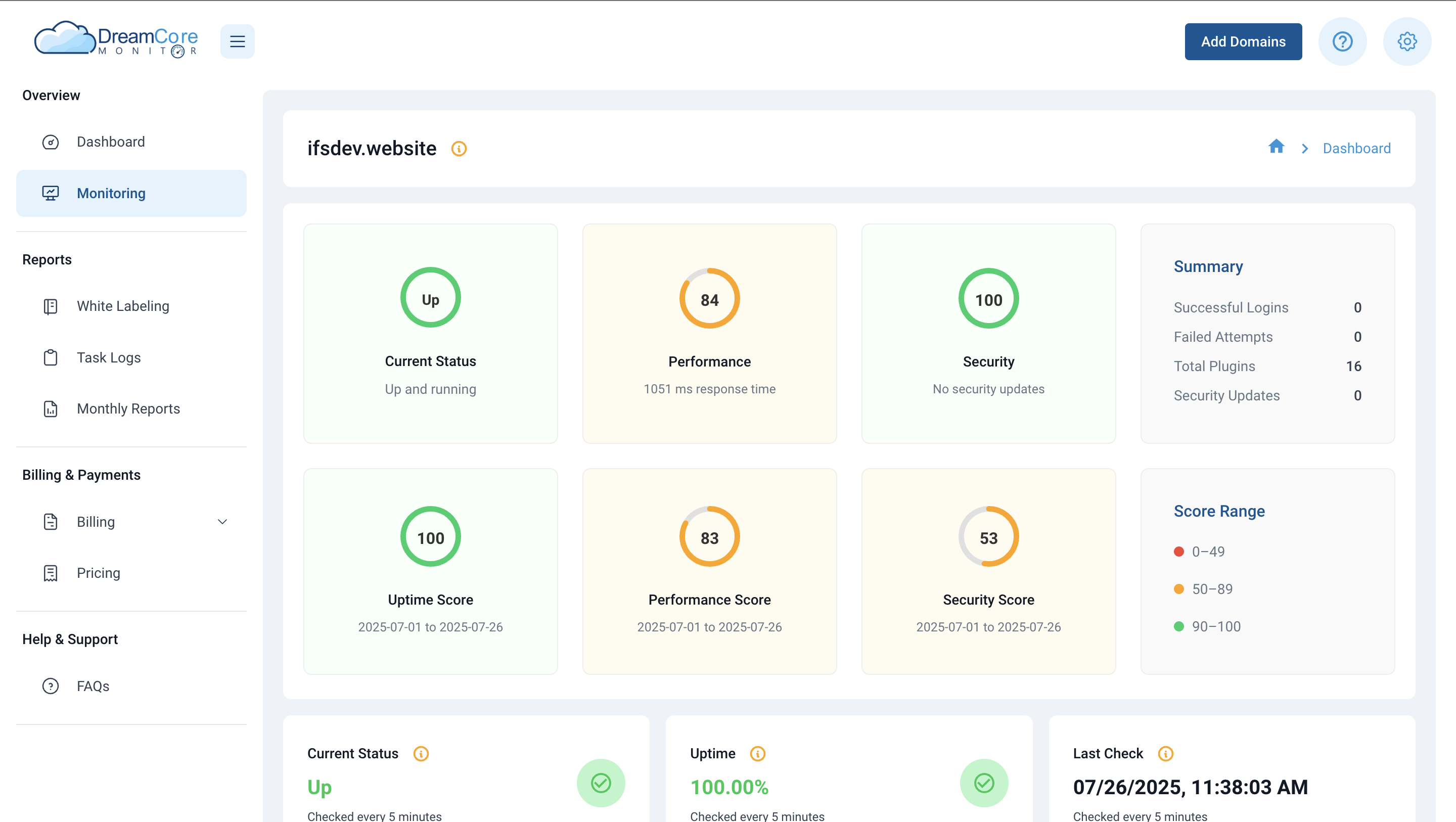
Task: Select Monitoring in the sidebar
Action: [x=131, y=193]
